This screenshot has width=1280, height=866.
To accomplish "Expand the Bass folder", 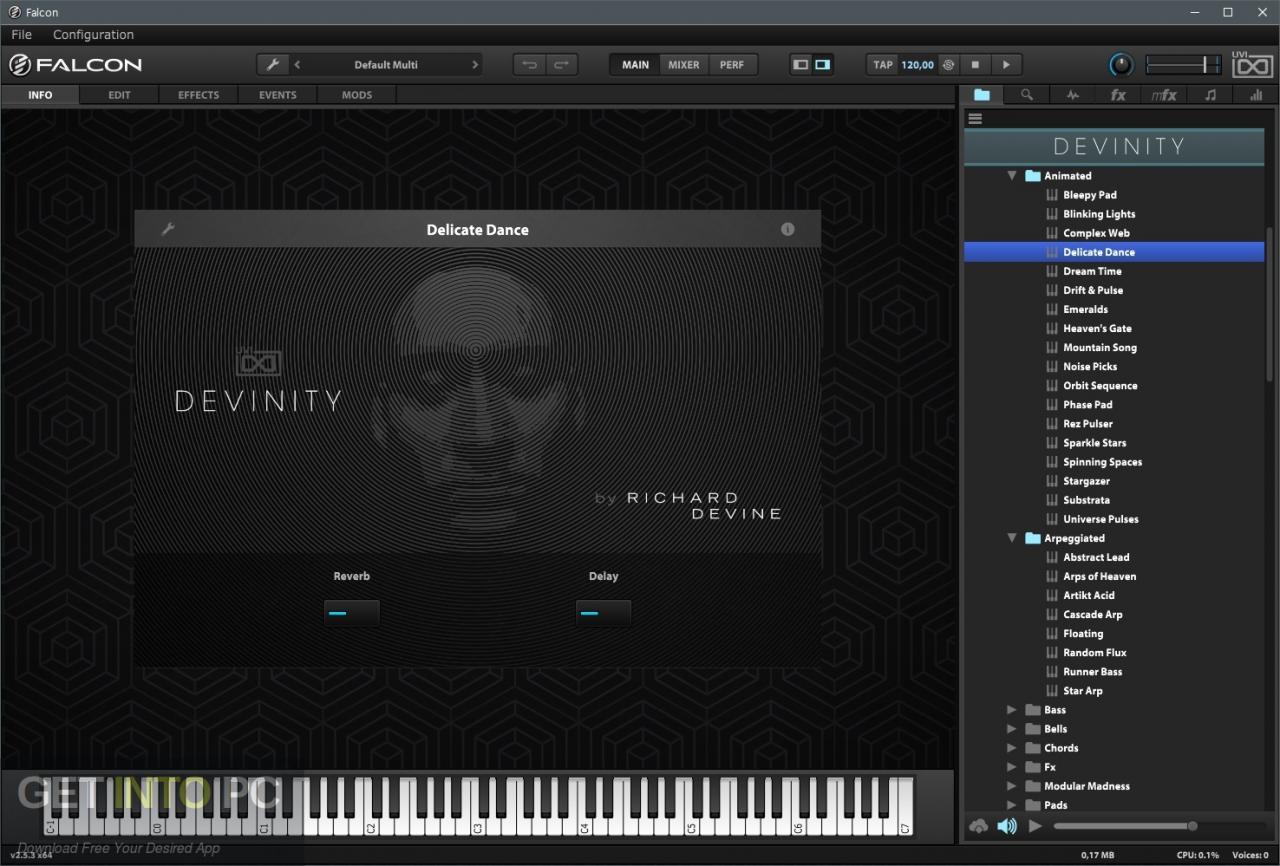I will click(x=1012, y=710).
